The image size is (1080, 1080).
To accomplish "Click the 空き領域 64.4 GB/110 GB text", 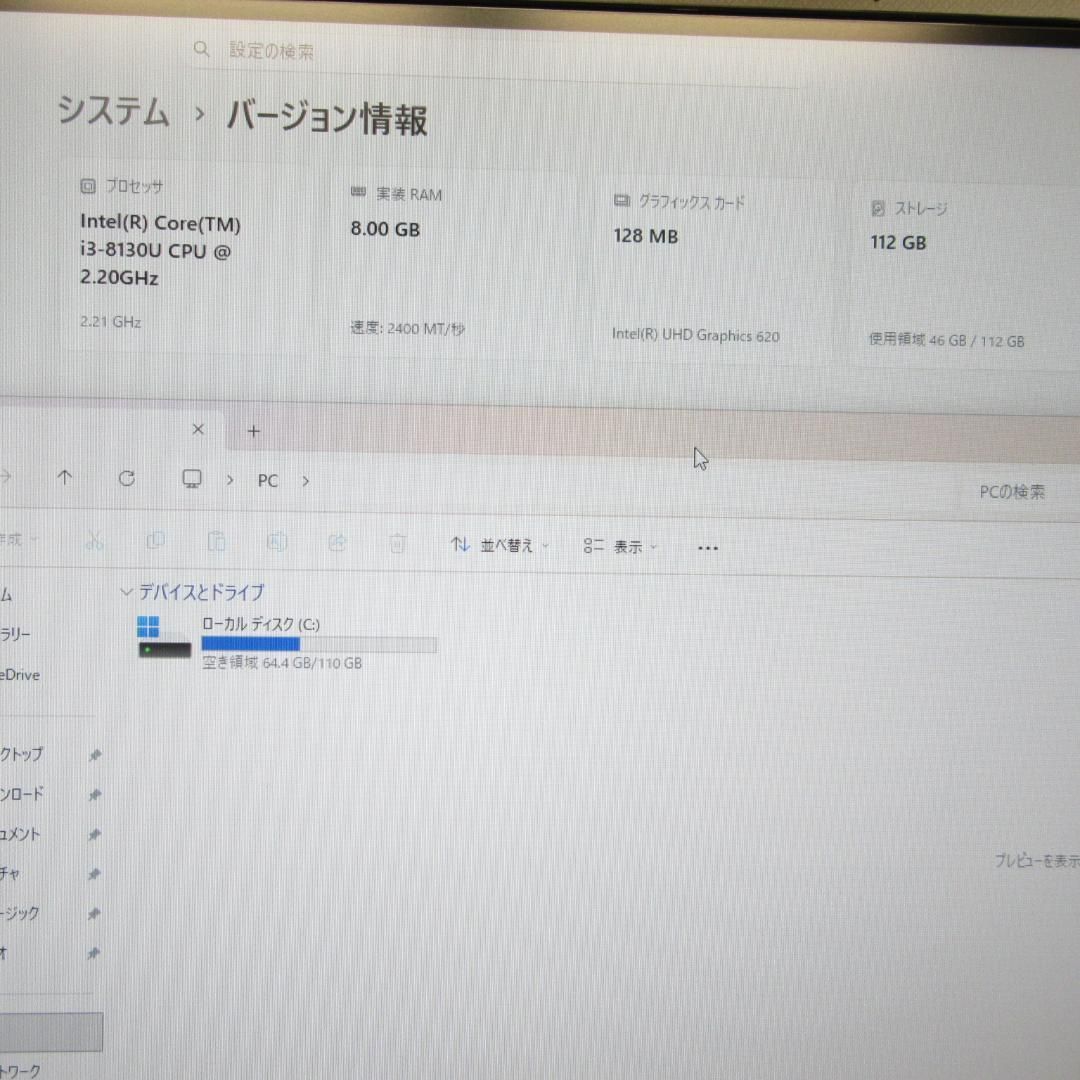I will click(x=282, y=663).
